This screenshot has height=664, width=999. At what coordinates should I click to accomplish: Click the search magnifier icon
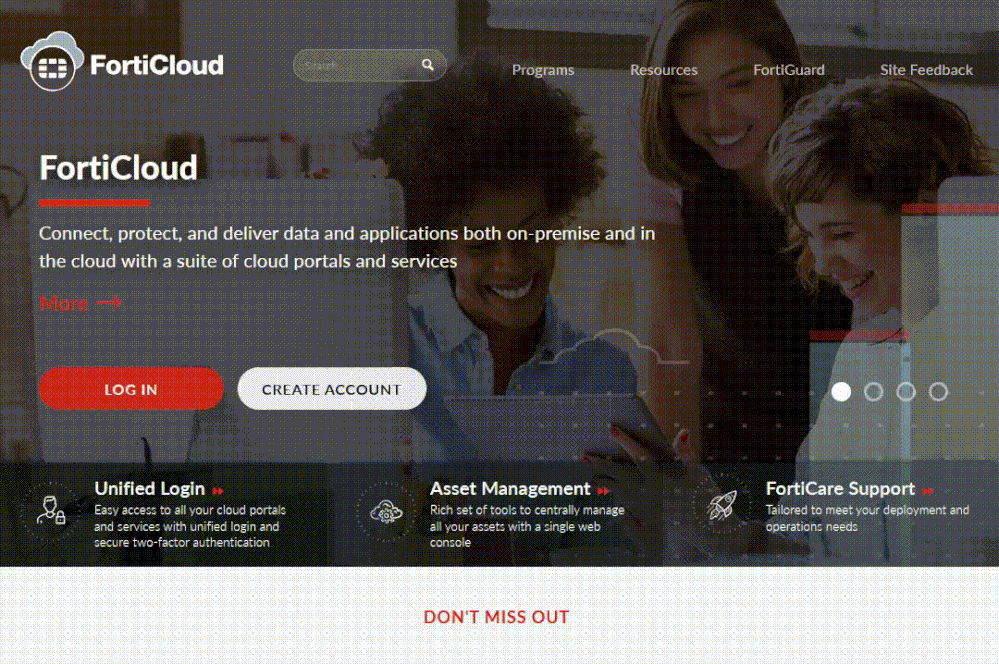pyautogui.click(x=428, y=64)
